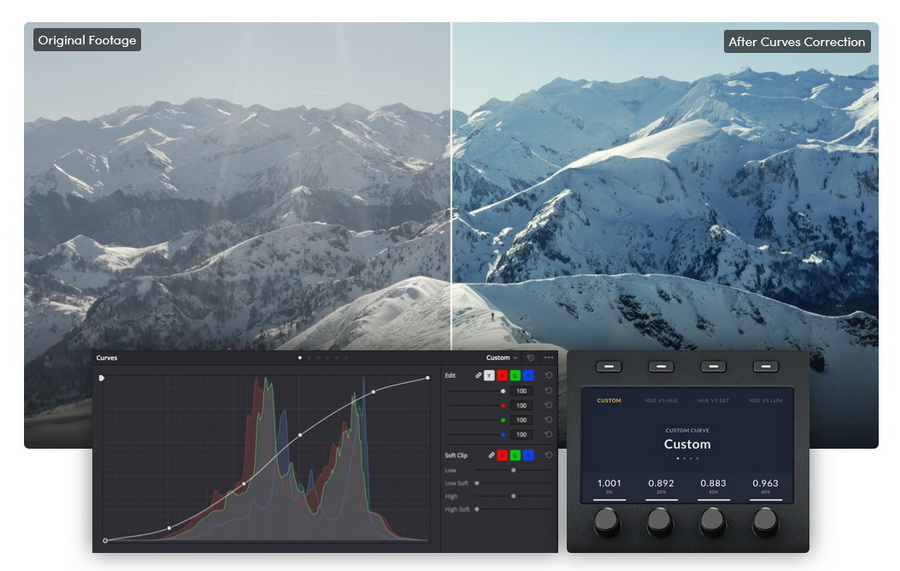This screenshot has width=900, height=571.
Task: Select the upper highlights control point on the curve
Action: click(374, 392)
